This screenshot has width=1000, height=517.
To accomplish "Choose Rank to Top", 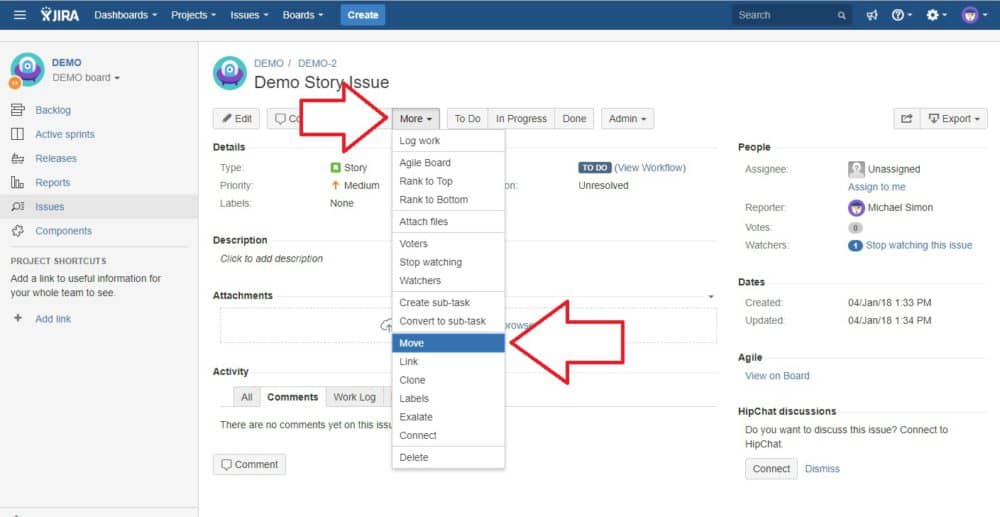I will tap(448, 181).
